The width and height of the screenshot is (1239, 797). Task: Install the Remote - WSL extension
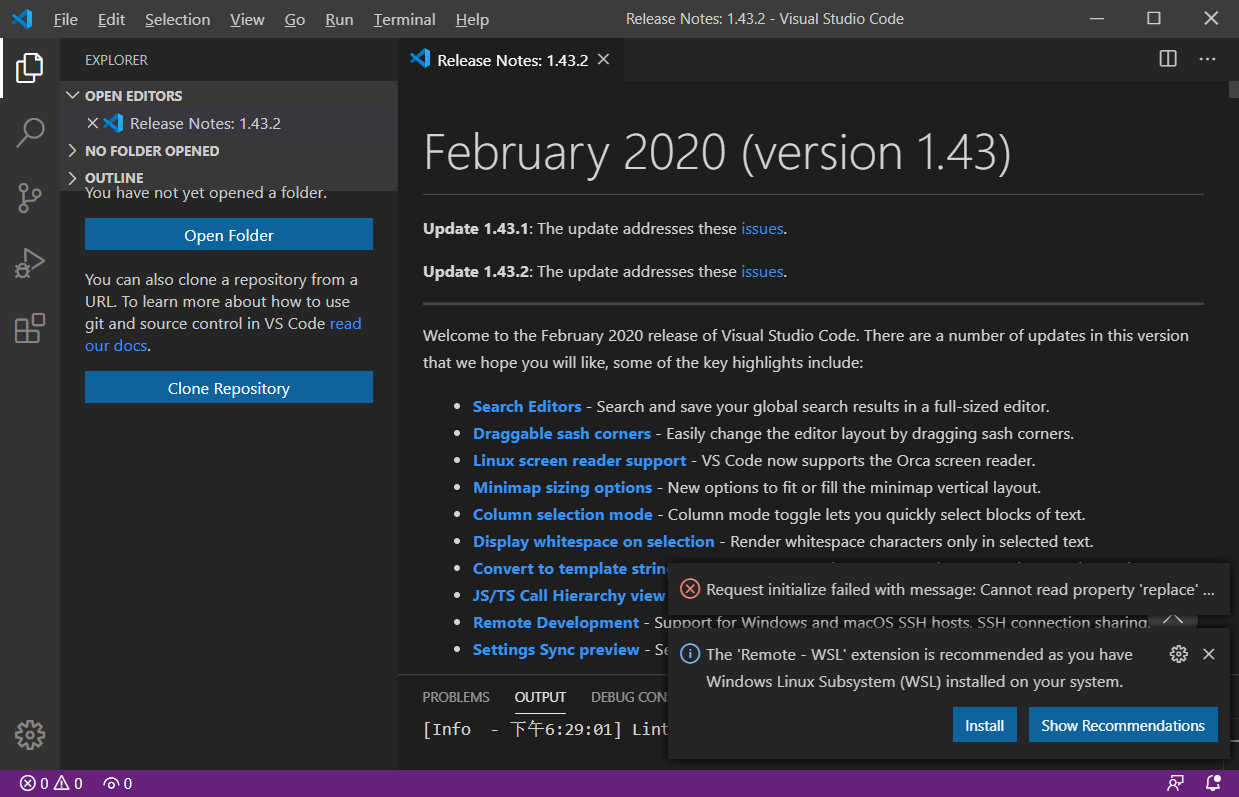pos(984,725)
